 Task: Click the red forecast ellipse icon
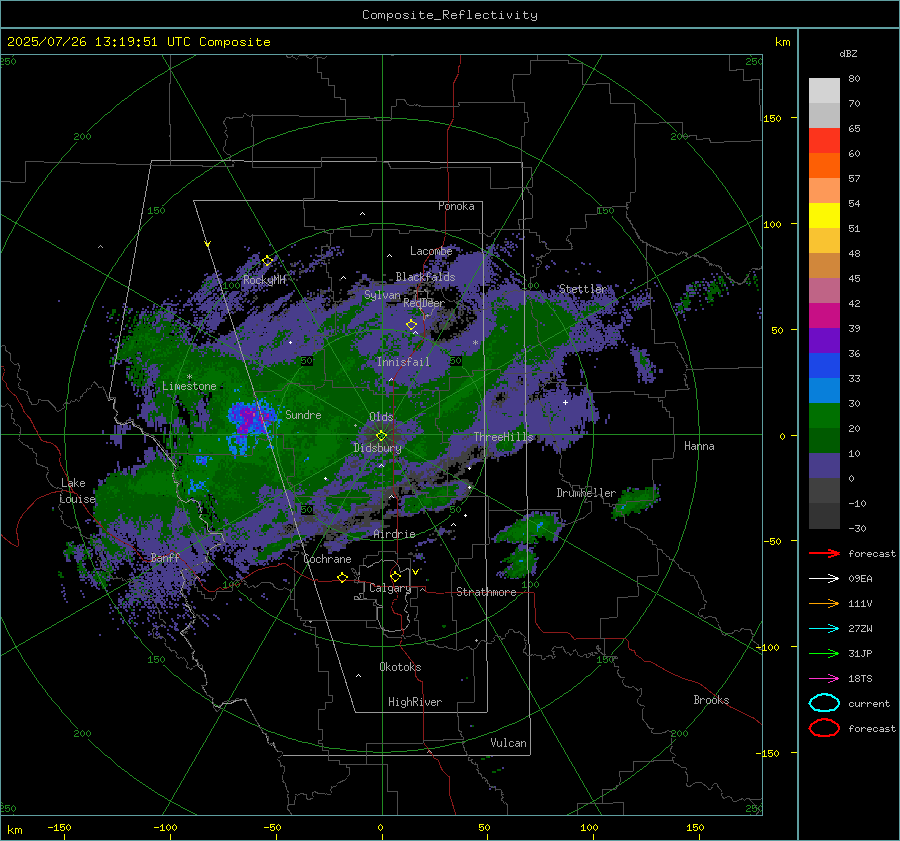pyautogui.click(x=824, y=728)
